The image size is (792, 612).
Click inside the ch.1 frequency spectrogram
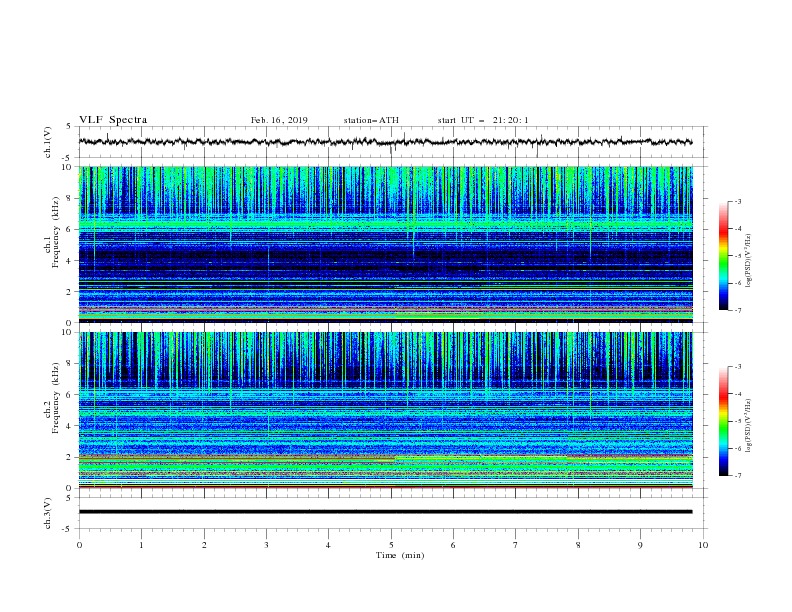pos(385,244)
